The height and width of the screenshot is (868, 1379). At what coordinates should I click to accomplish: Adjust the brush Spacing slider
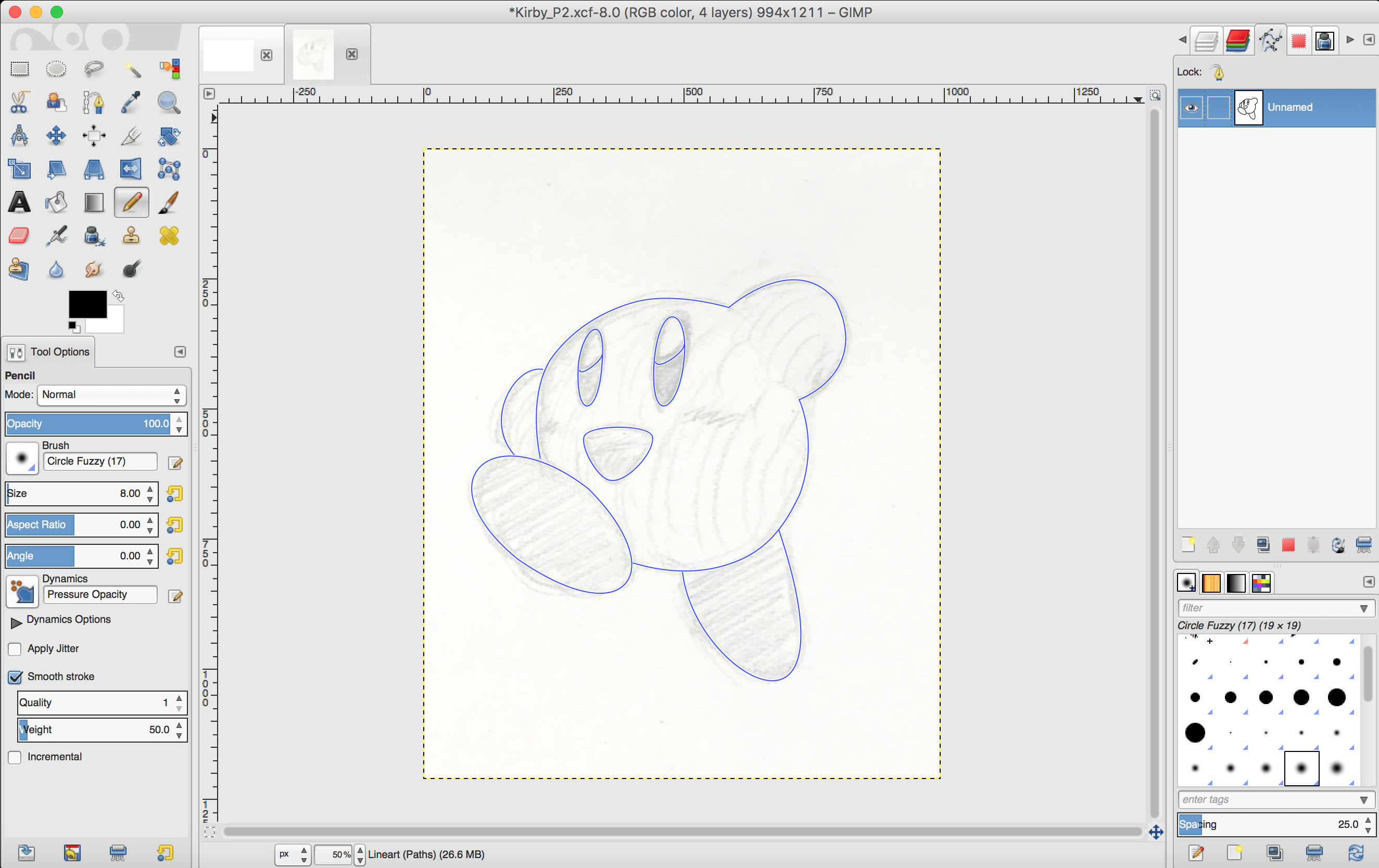[x=1269, y=824]
